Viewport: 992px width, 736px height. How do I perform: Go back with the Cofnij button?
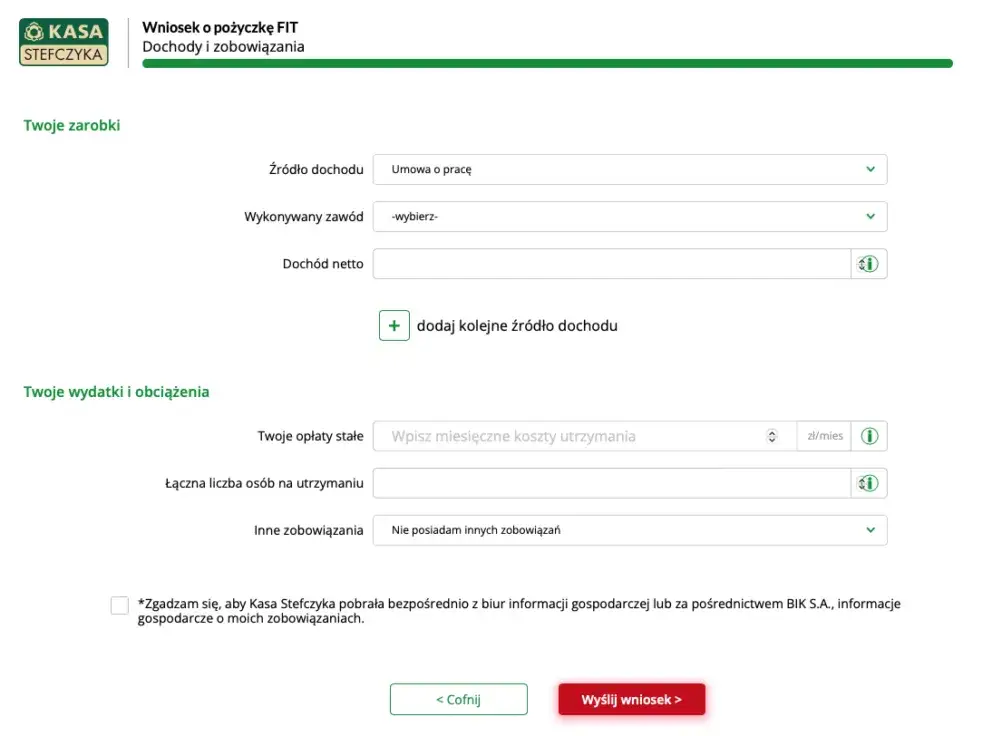coord(458,700)
